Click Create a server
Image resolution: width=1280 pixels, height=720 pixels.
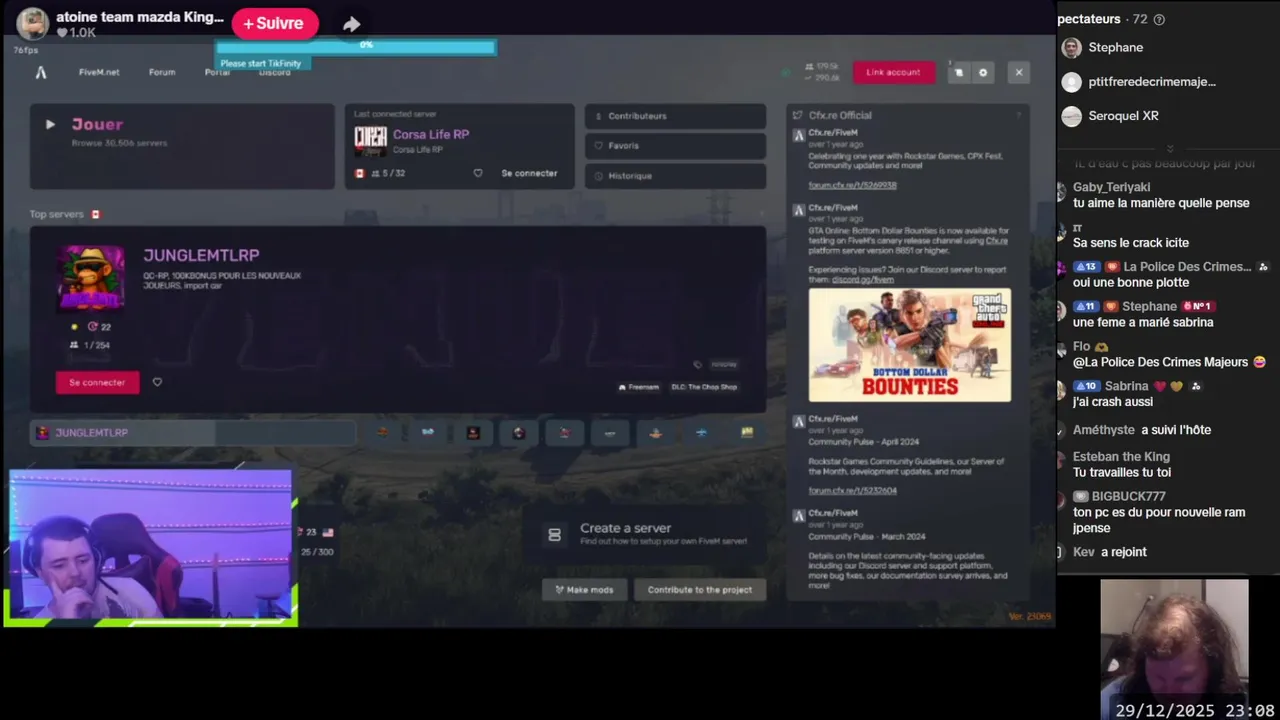pos(625,528)
